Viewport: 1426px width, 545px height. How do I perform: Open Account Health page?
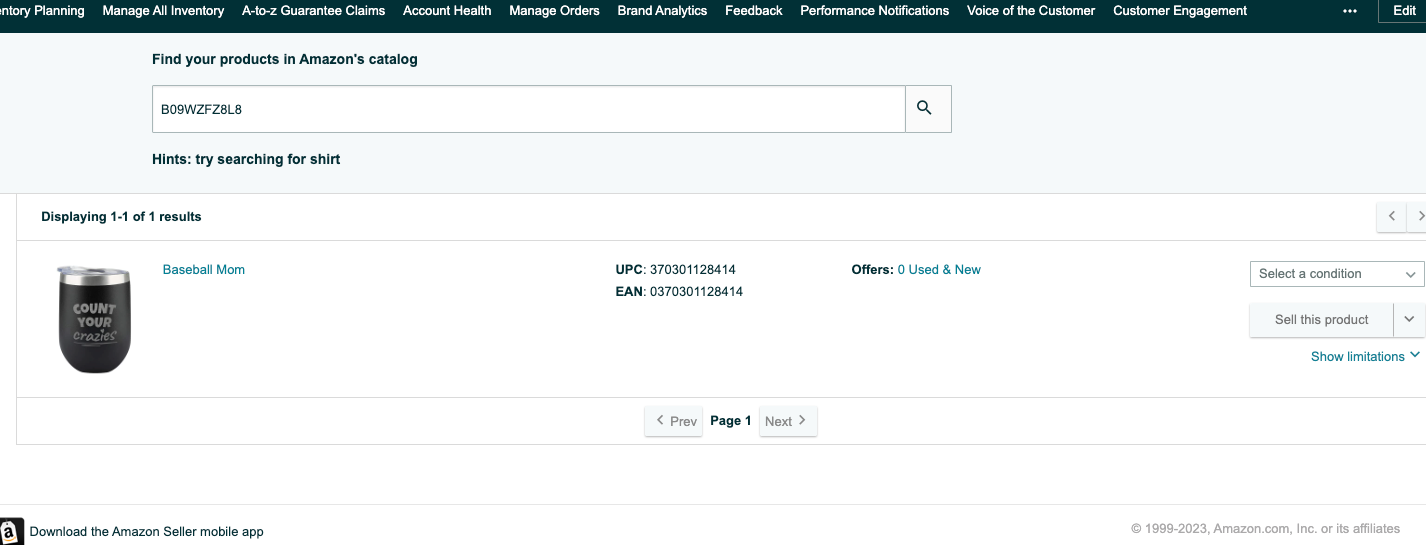tap(447, 11)
